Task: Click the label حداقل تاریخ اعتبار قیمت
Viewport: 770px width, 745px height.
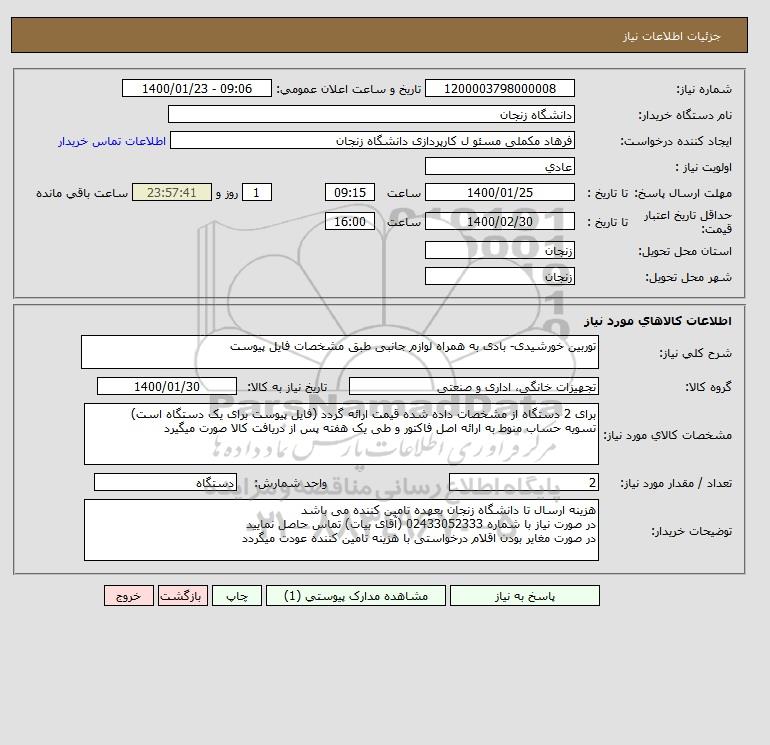Action: click(x=688, y=222)
